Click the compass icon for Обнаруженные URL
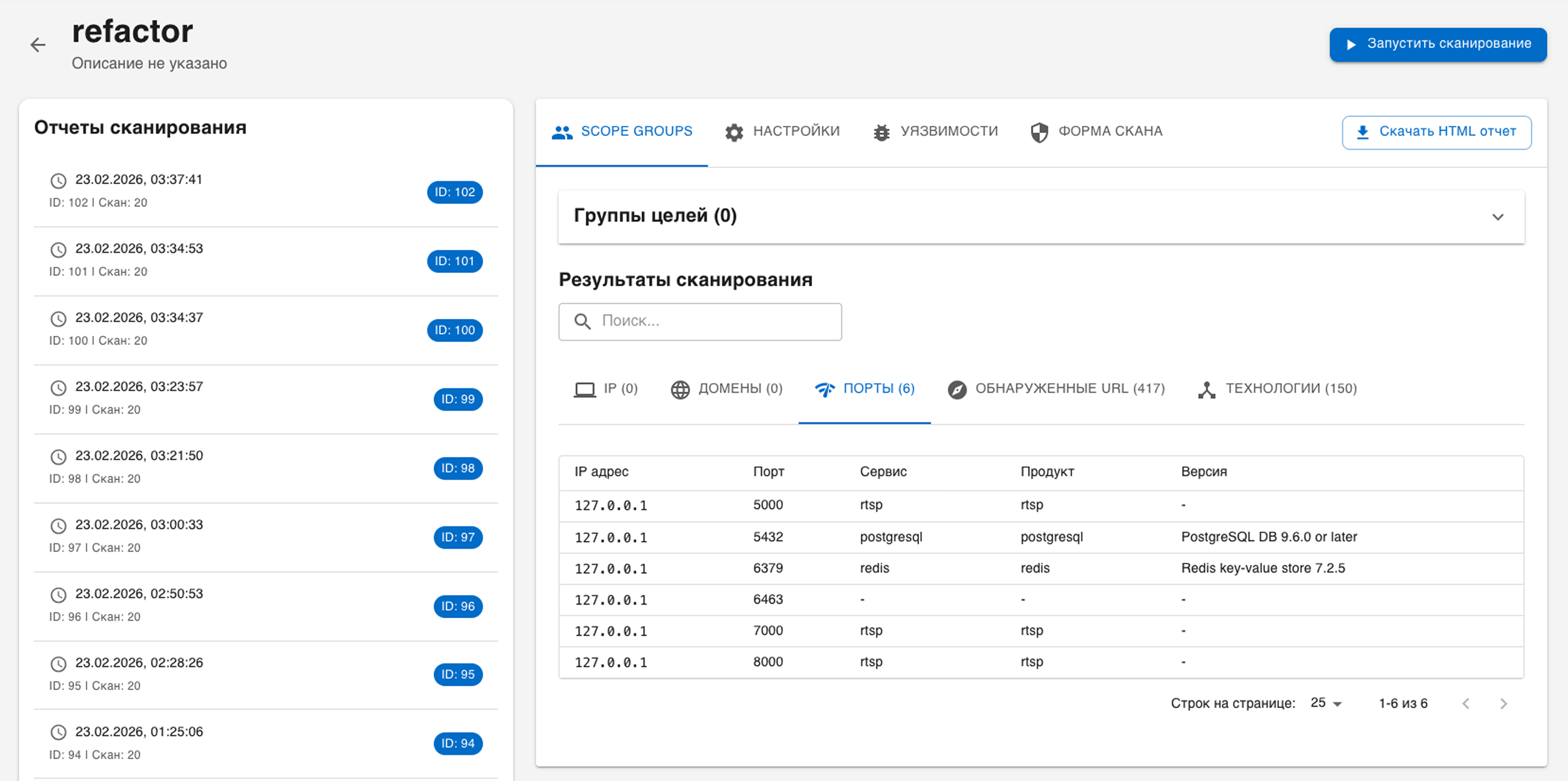The height and width of the screenshot is (781, 1568). tap(957, 389)
